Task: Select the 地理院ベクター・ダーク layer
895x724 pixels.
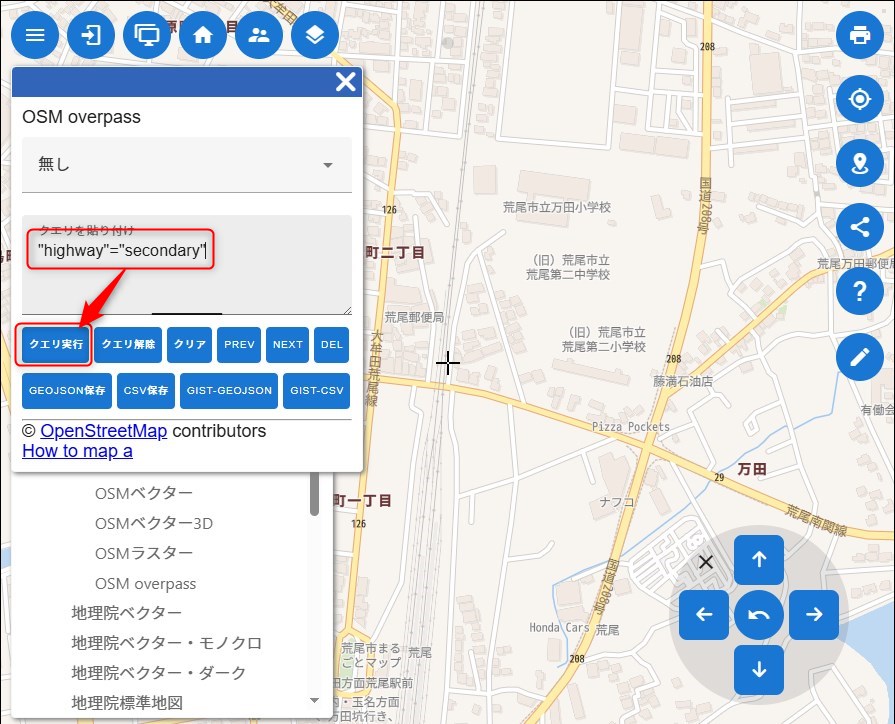Action: pos(158,672)
